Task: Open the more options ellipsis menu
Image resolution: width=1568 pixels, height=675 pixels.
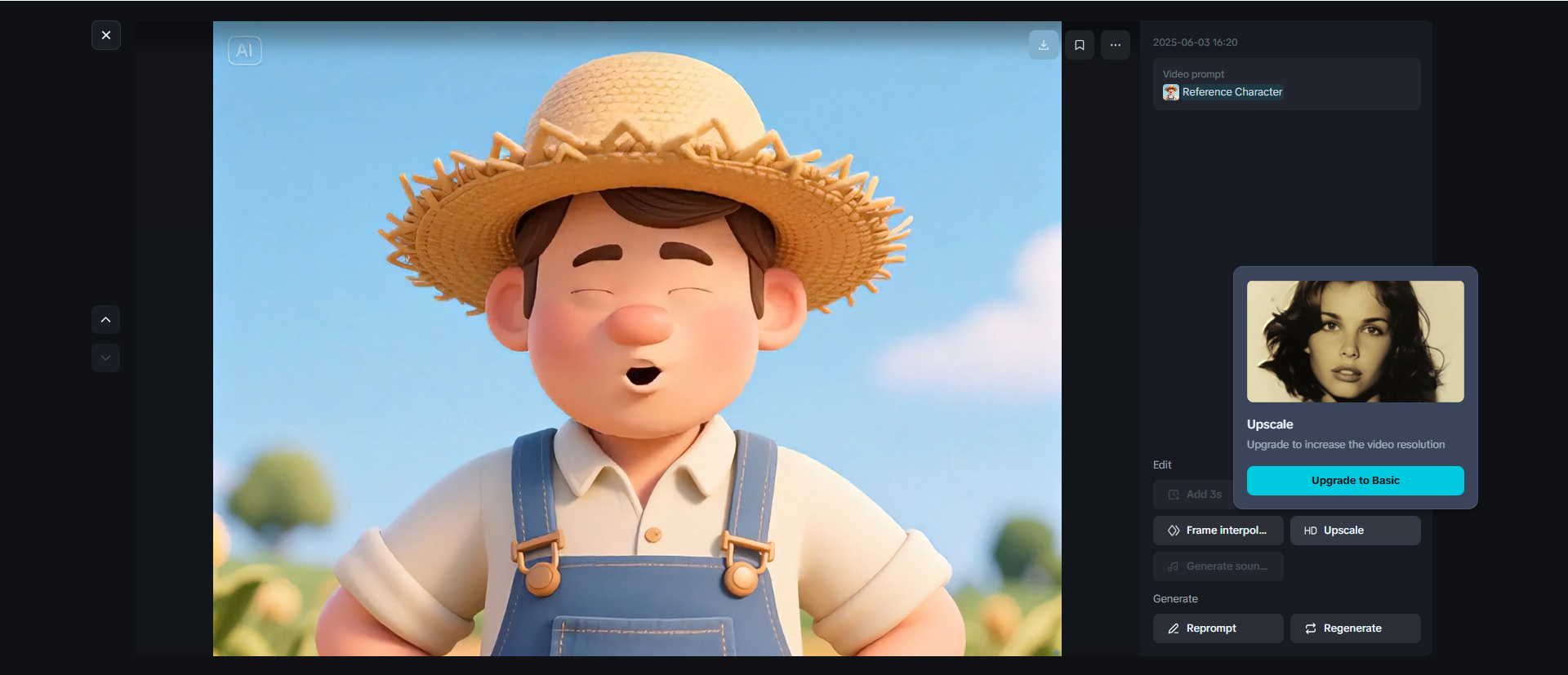Action: tap(1116, 45)
